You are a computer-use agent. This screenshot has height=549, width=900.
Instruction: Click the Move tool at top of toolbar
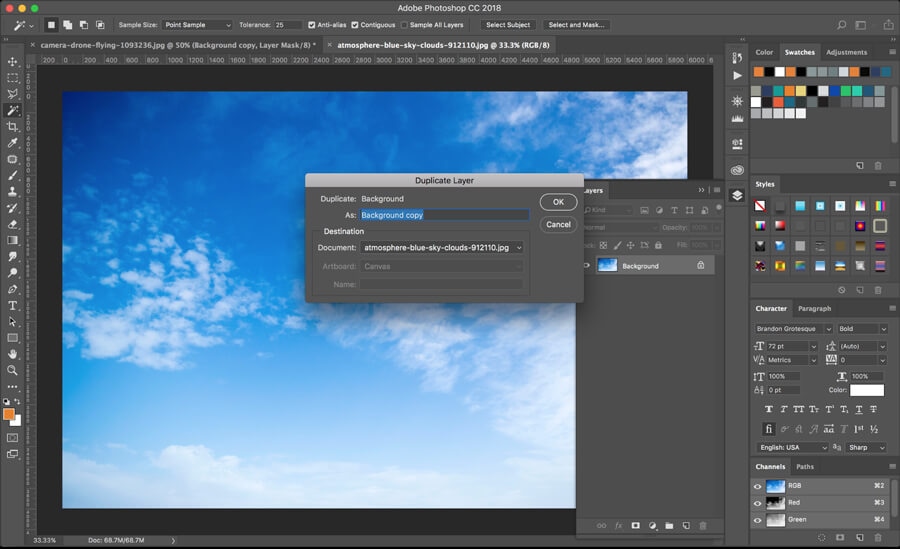(x=13, y=61)
